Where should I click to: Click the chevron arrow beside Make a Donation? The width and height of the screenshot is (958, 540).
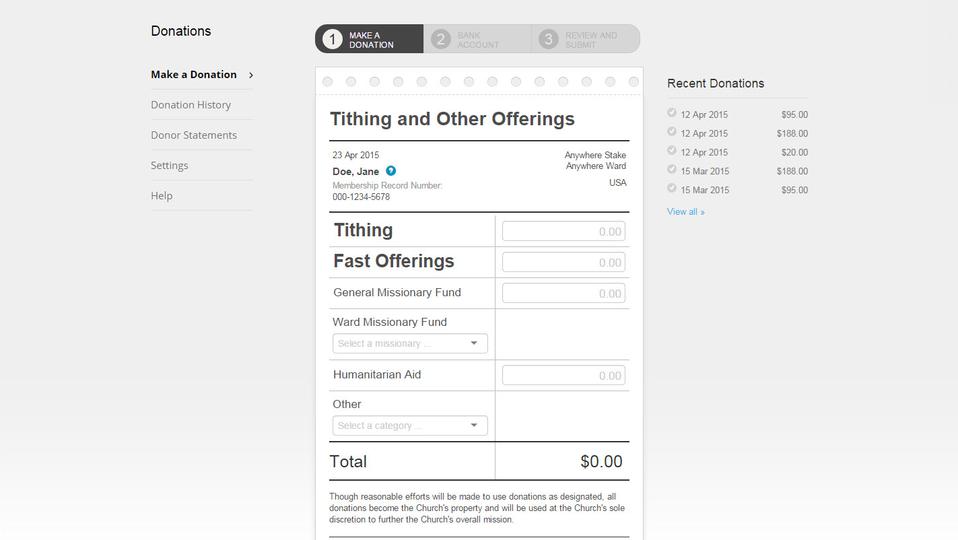251,75
